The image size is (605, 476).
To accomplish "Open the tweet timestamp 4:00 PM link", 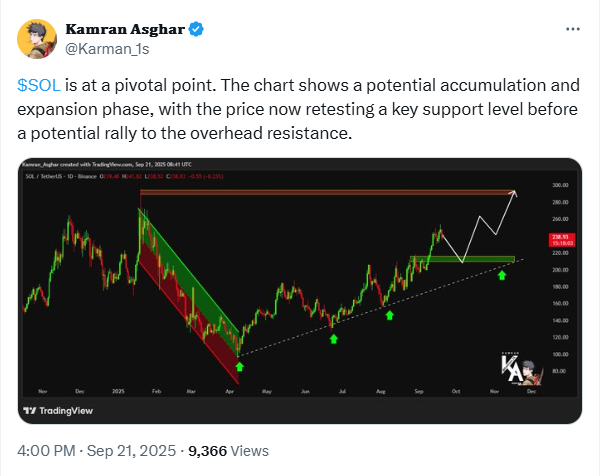I will tap(46, 451).
